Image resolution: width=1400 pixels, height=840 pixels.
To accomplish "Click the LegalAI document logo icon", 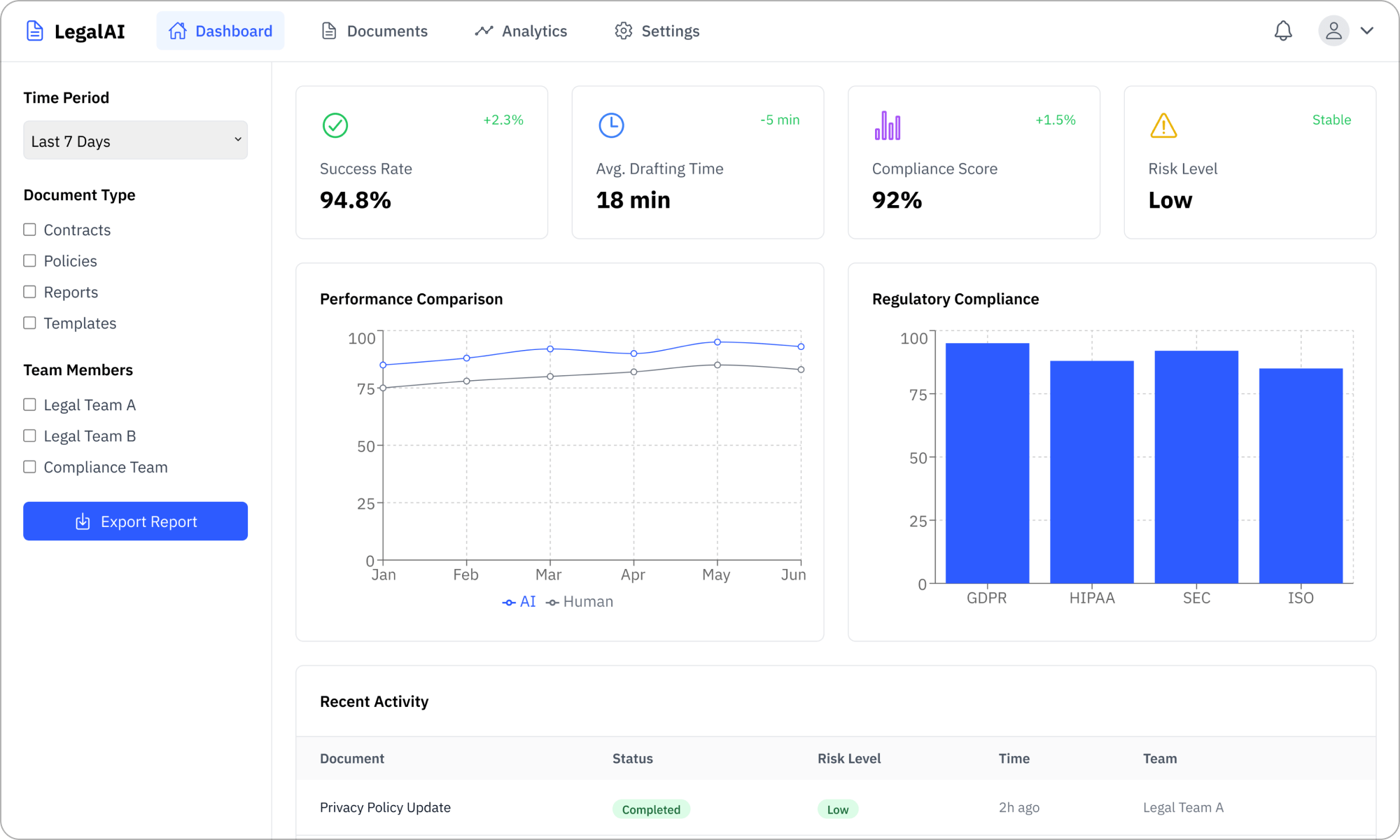I will tap(34, 30).
